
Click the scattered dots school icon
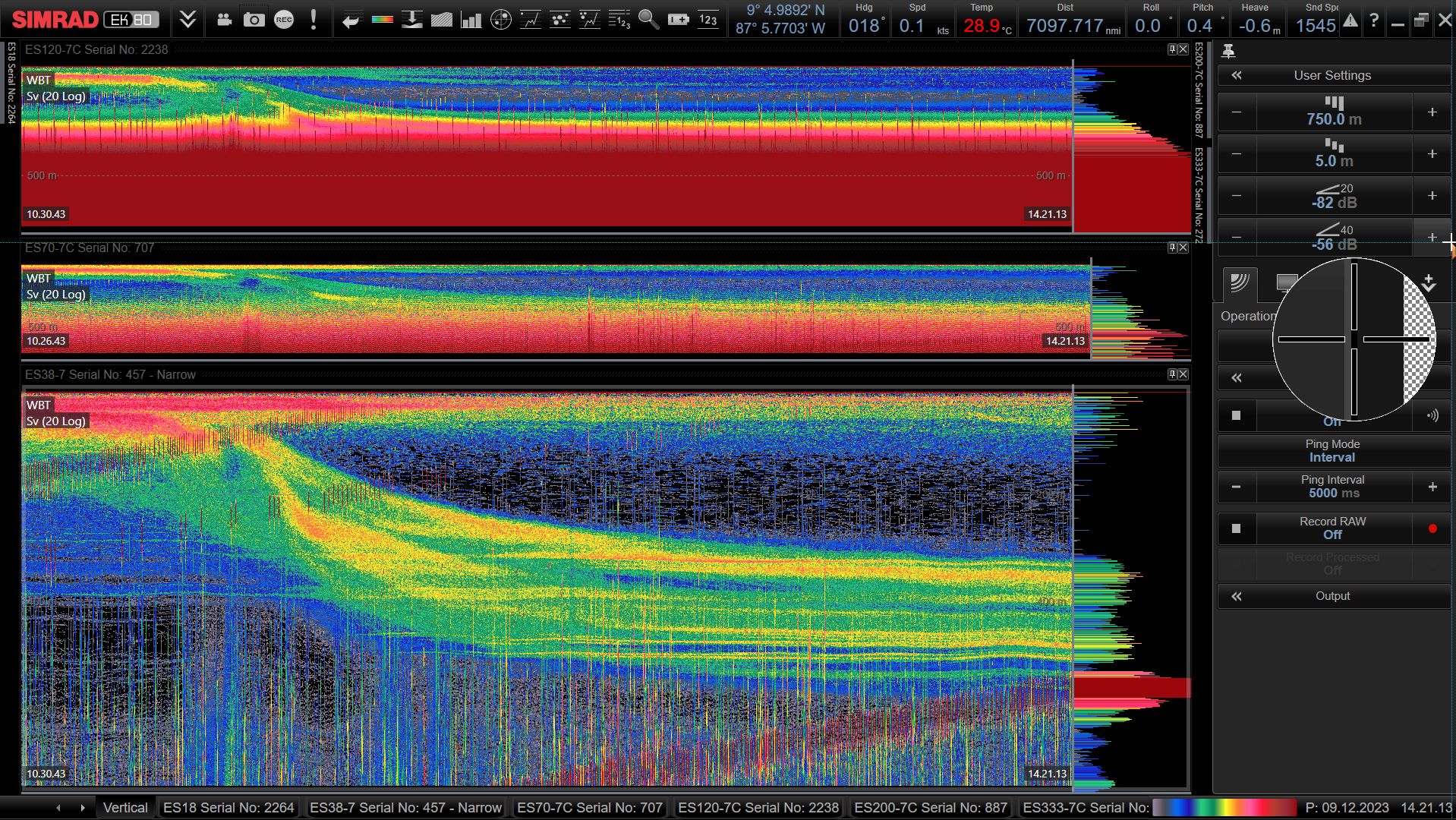click(x=560, y=20)
